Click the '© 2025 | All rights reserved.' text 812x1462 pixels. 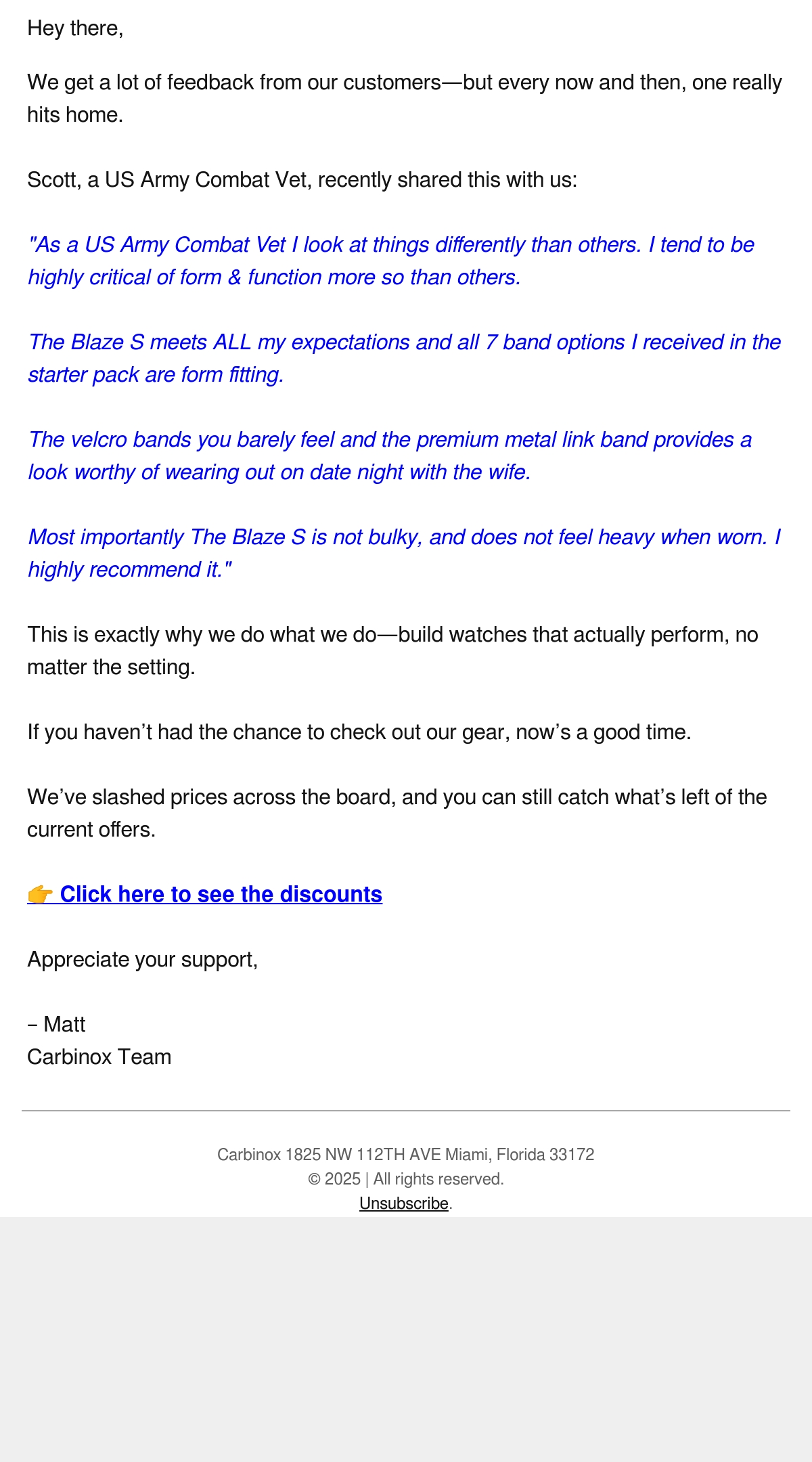click(406, 1178)
